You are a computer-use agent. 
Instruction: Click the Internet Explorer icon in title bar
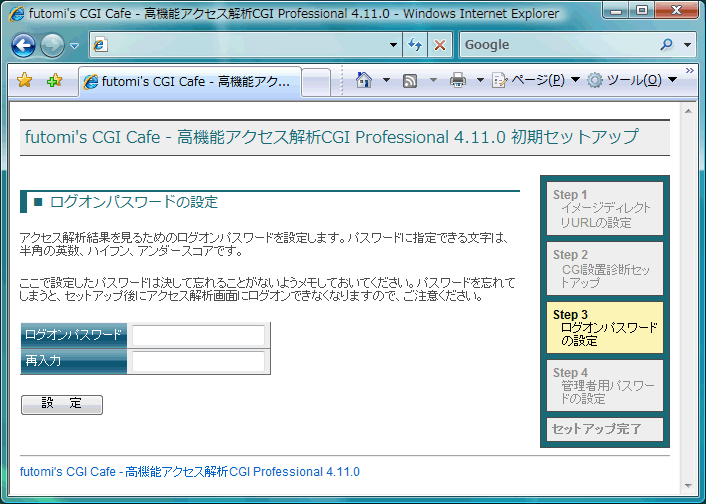click(x=16, y=14)
